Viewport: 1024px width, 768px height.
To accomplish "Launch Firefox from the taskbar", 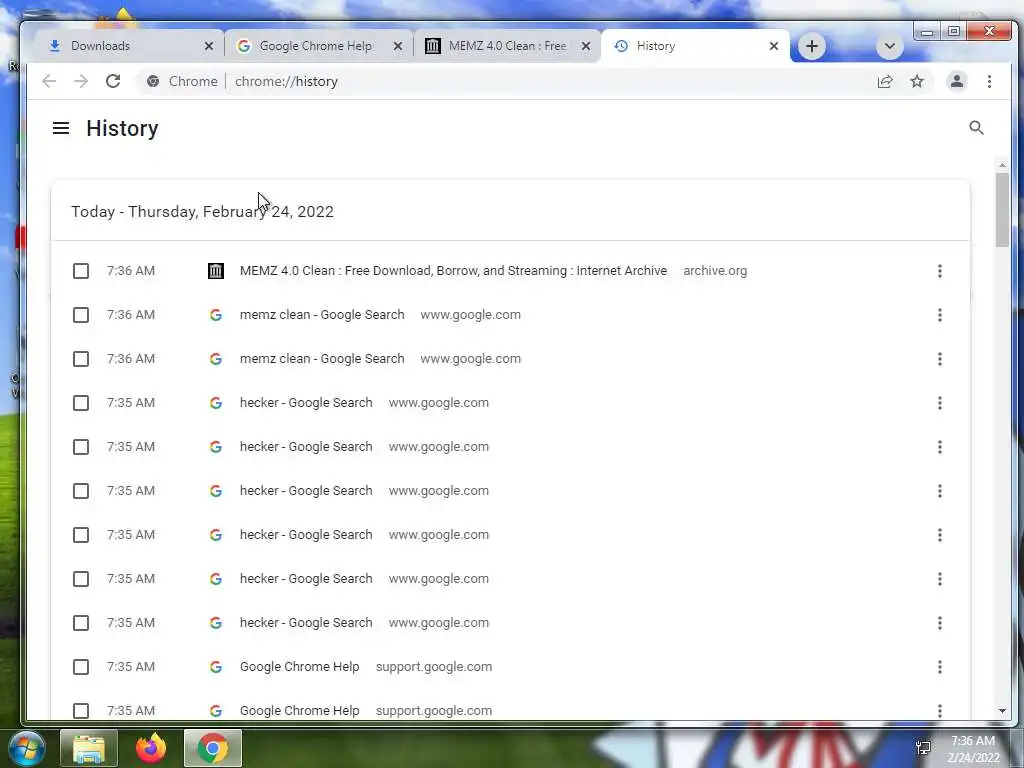I will click(151, 748).
